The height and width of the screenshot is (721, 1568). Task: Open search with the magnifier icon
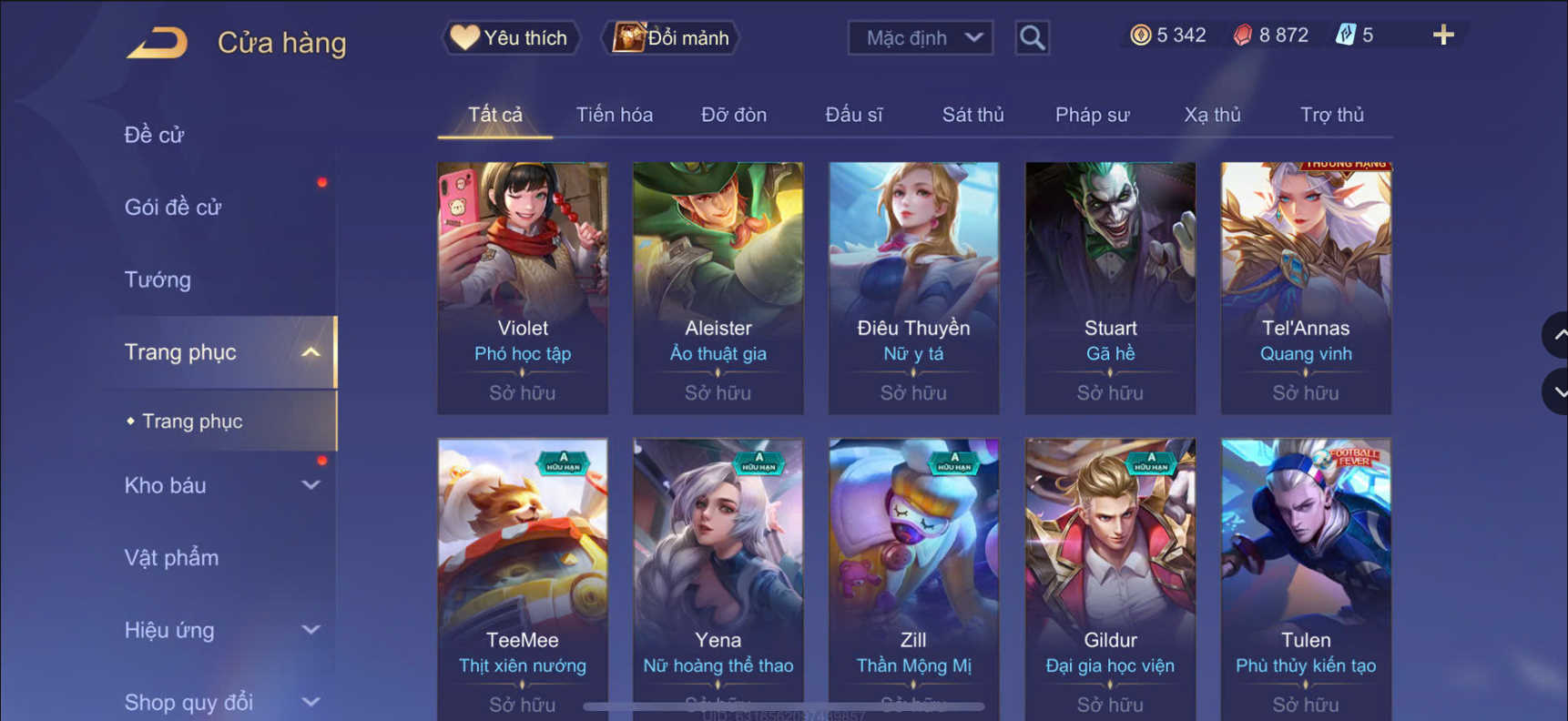(1032, 37)
